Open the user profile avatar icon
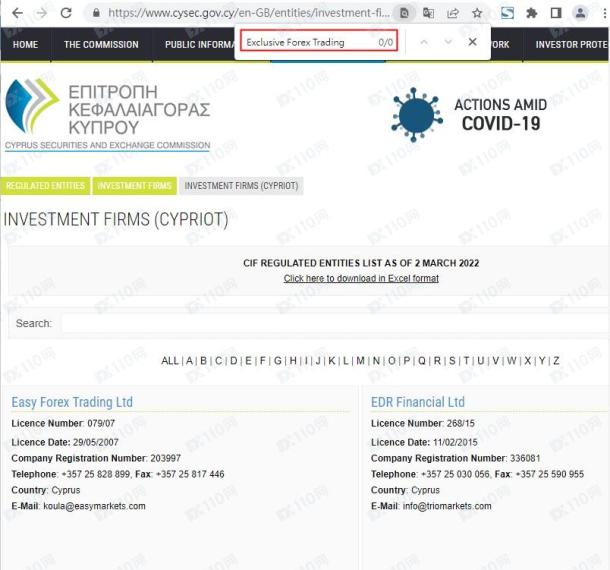The image size is (610, 570). point(580,13)
